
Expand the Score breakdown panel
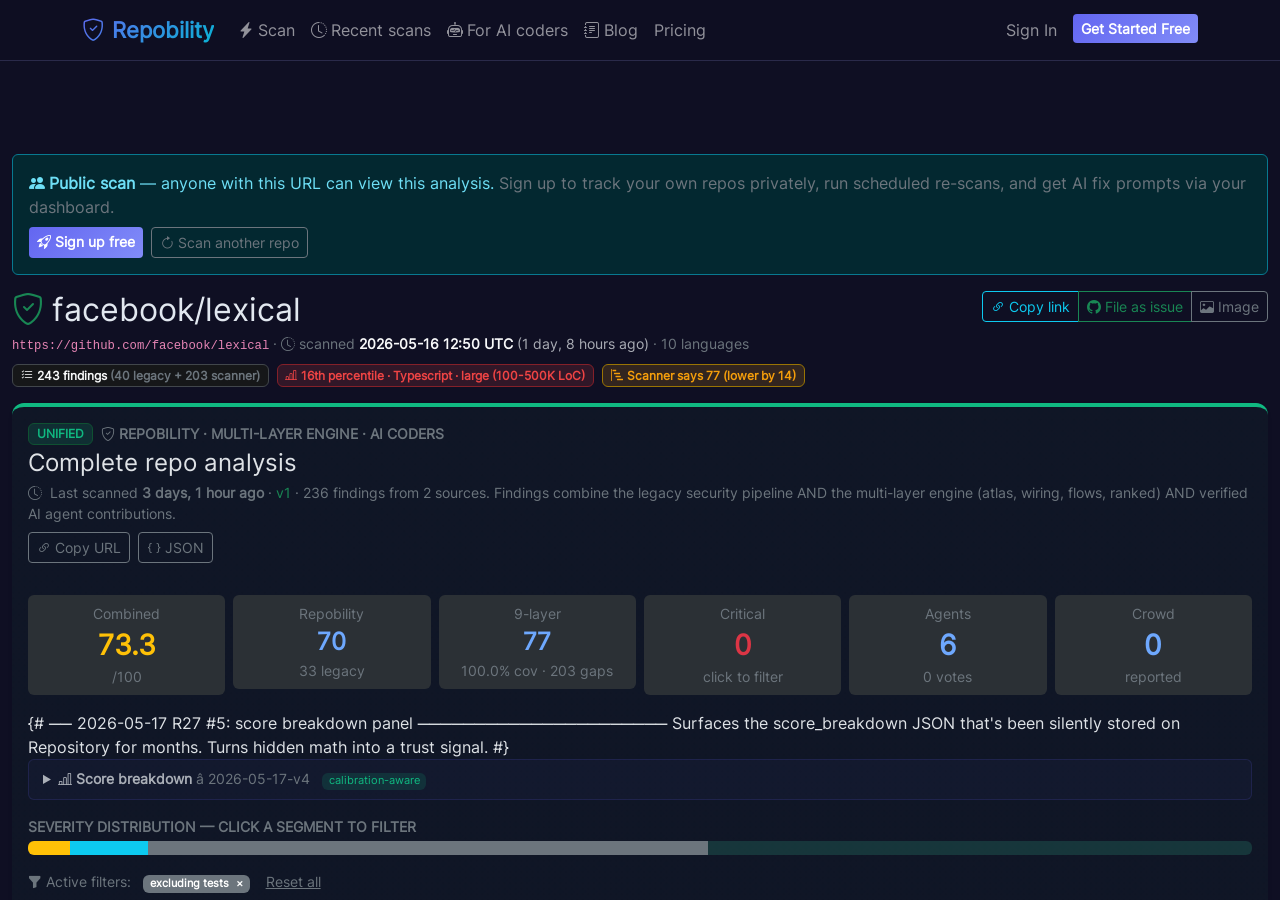tap(640, 779)
